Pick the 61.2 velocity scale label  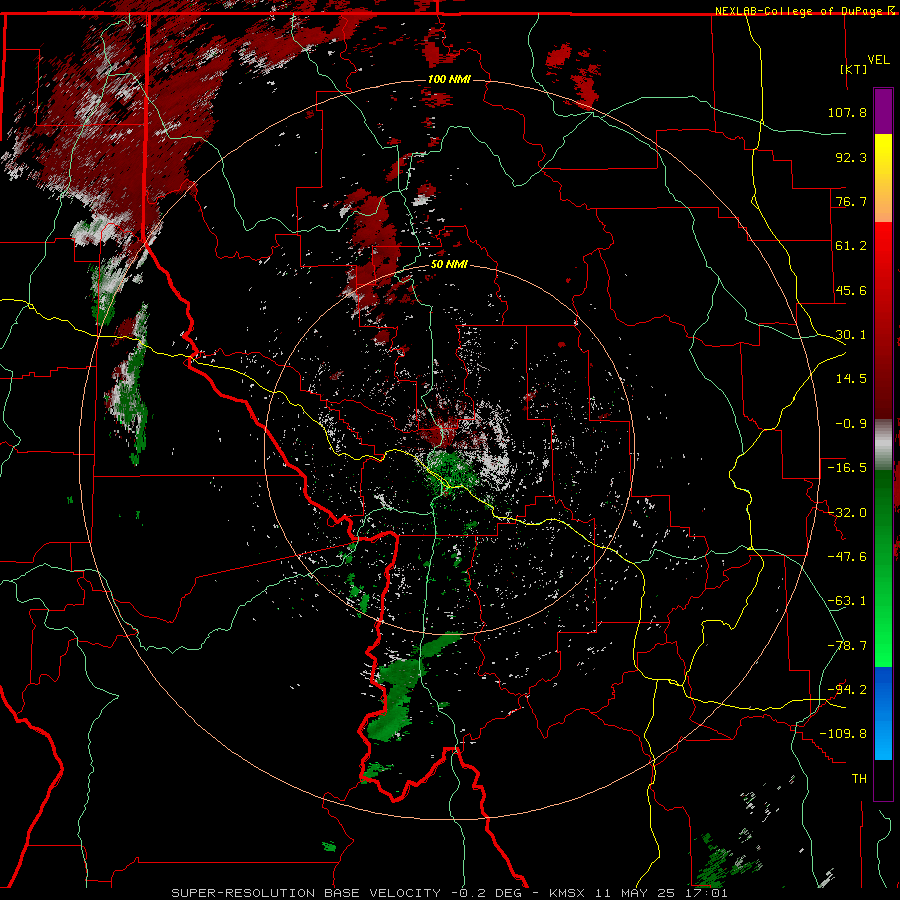click(x=851, y=246)
